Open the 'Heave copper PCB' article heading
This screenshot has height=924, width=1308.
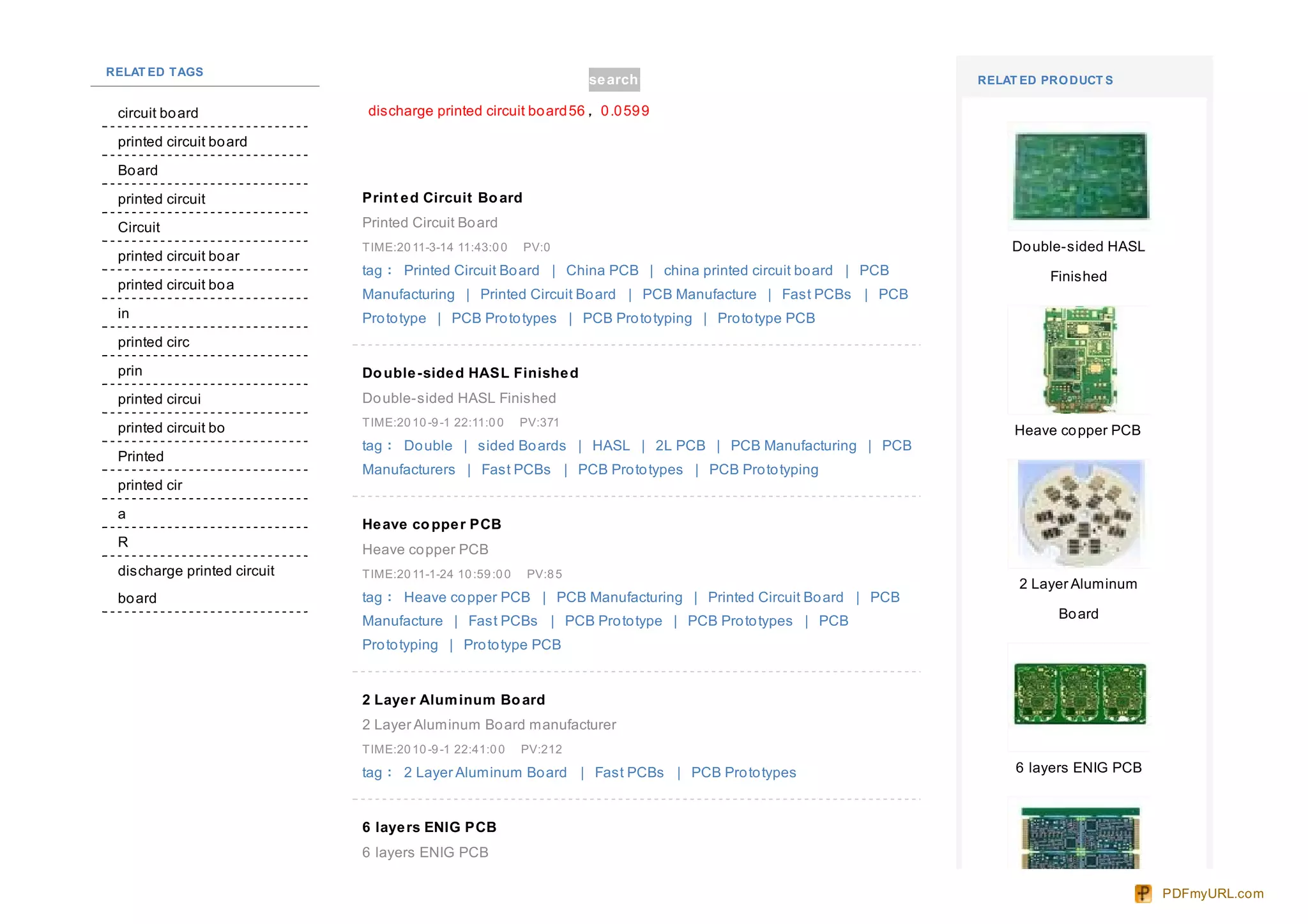tap(432, 524)
